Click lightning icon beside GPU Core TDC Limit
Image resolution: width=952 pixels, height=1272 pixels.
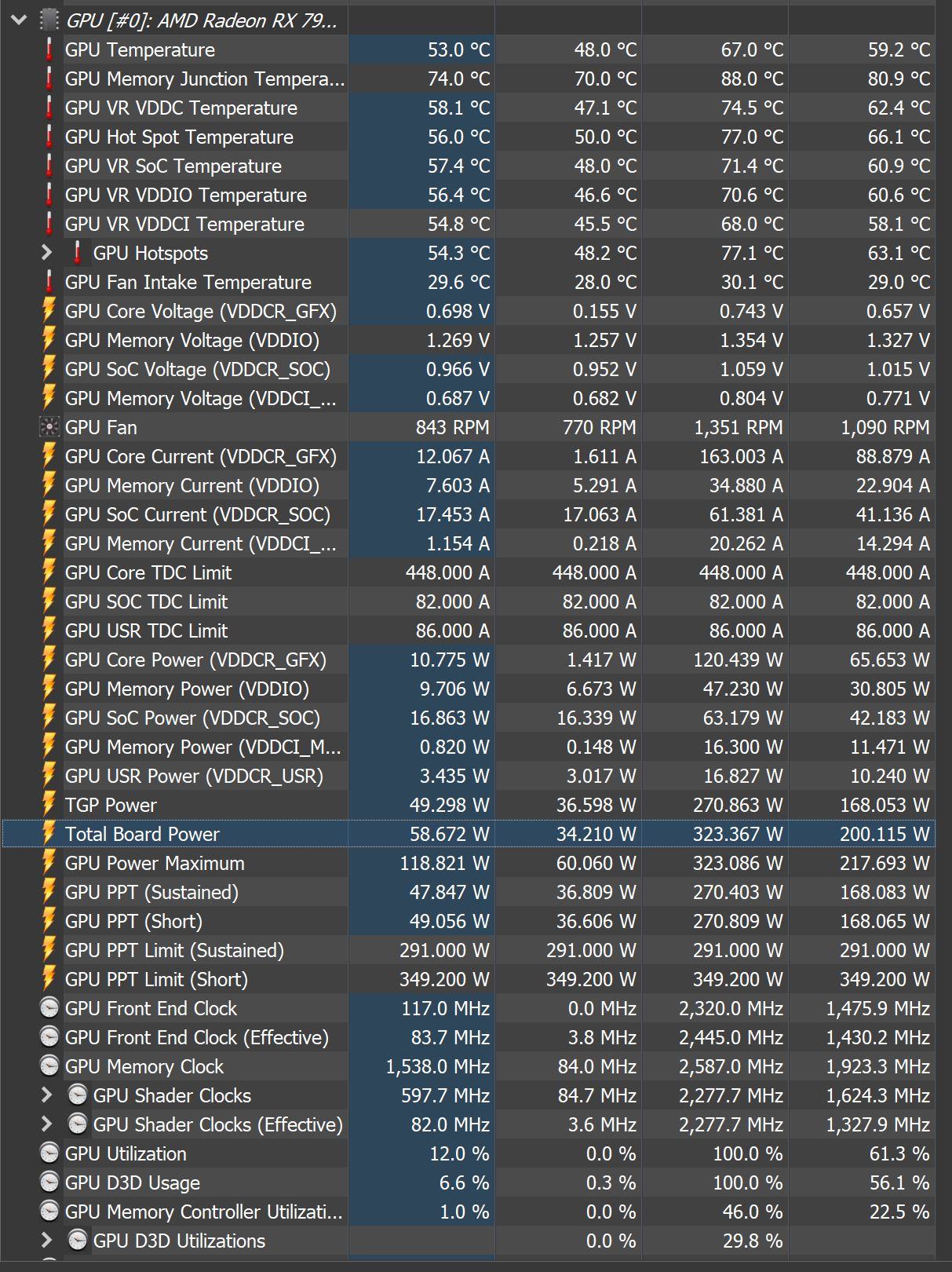point(49,572)
